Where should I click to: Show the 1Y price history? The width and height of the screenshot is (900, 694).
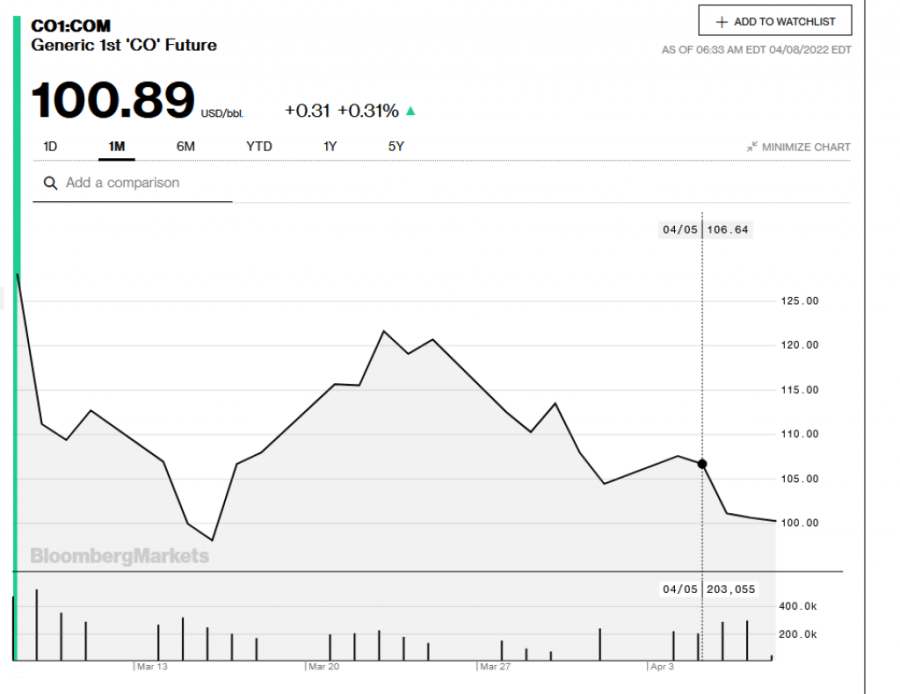click(330, 147)
